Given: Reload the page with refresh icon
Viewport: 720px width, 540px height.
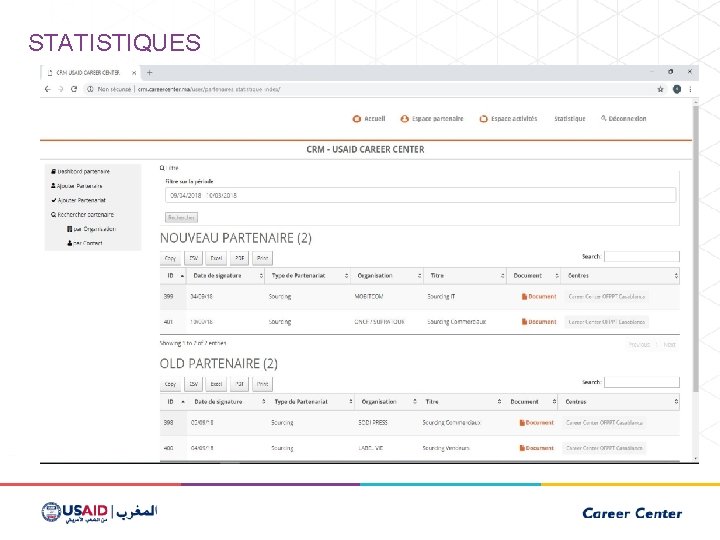Looking at the screenshot, I should tap(74, 89).
